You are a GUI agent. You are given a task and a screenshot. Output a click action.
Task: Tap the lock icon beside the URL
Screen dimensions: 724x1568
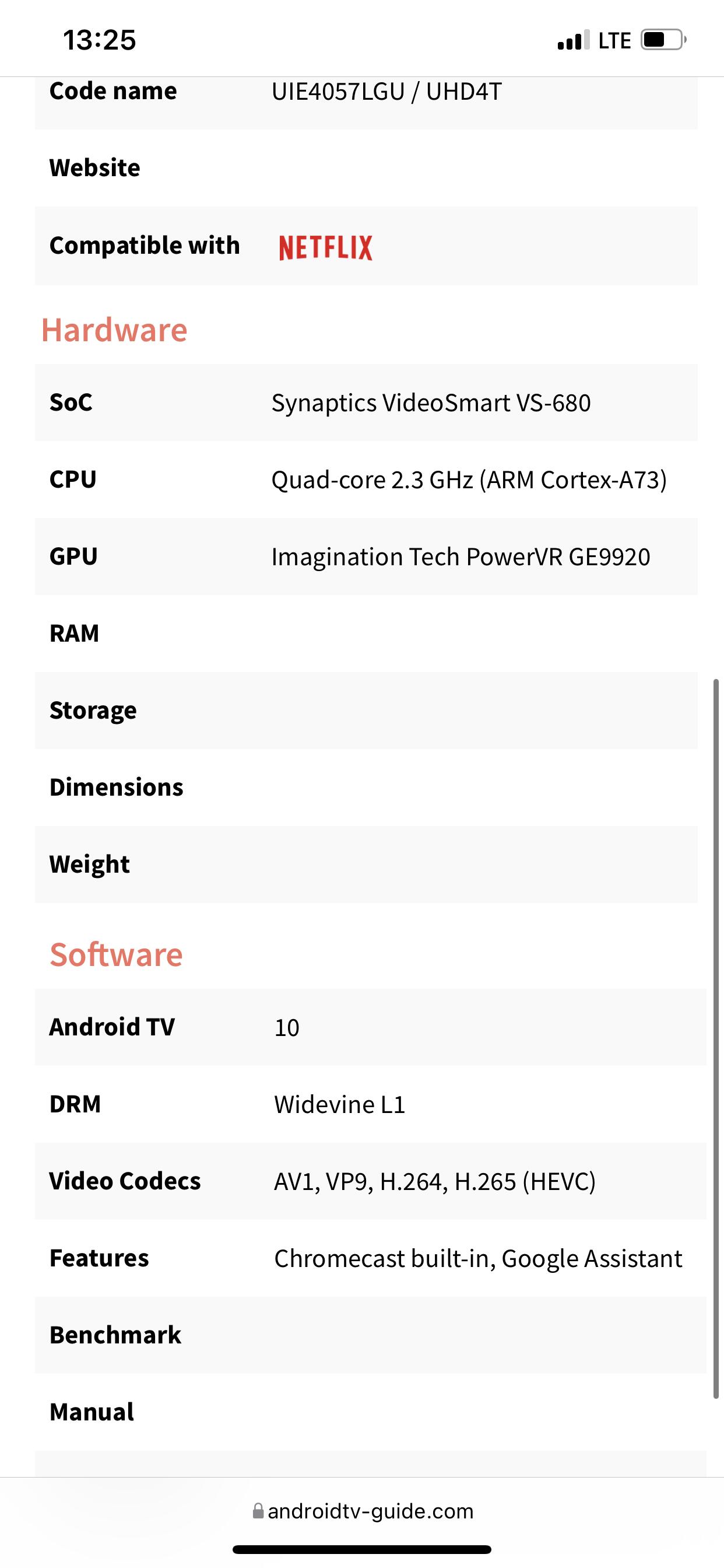pyautogui.click(x=258, y=1511)
